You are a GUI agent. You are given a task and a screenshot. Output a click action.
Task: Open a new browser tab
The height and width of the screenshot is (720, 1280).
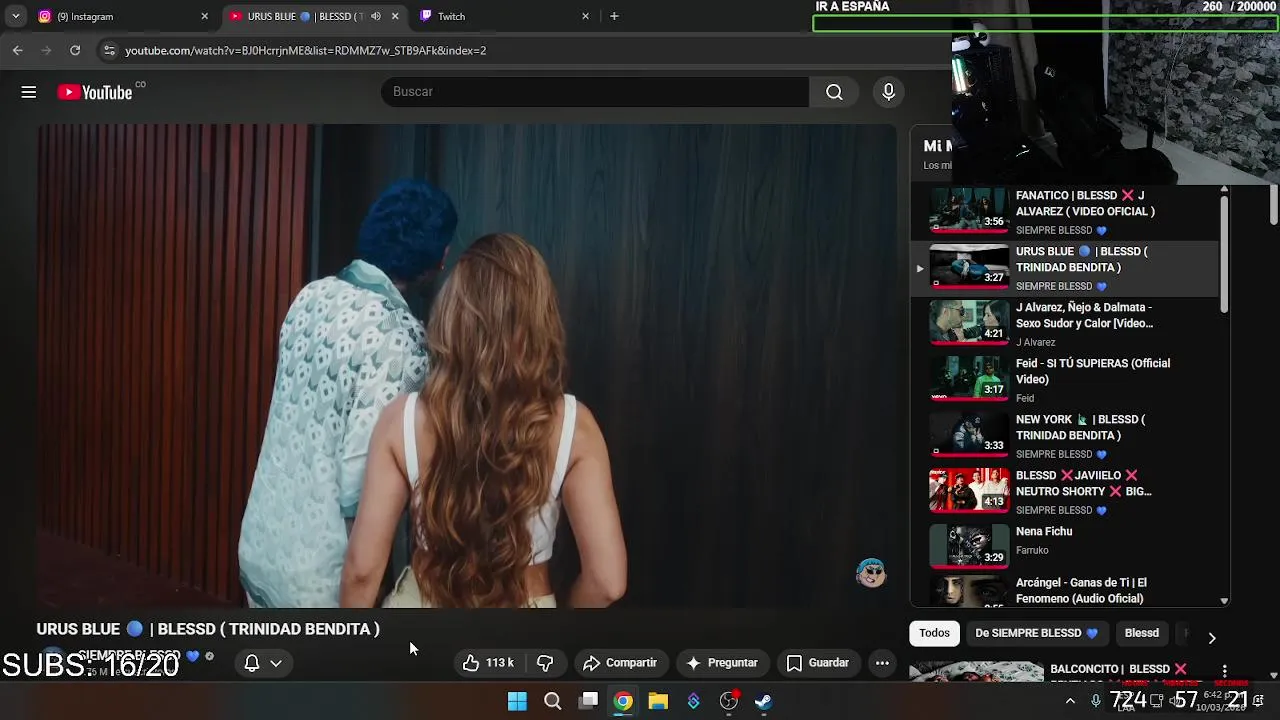point(614,16)
